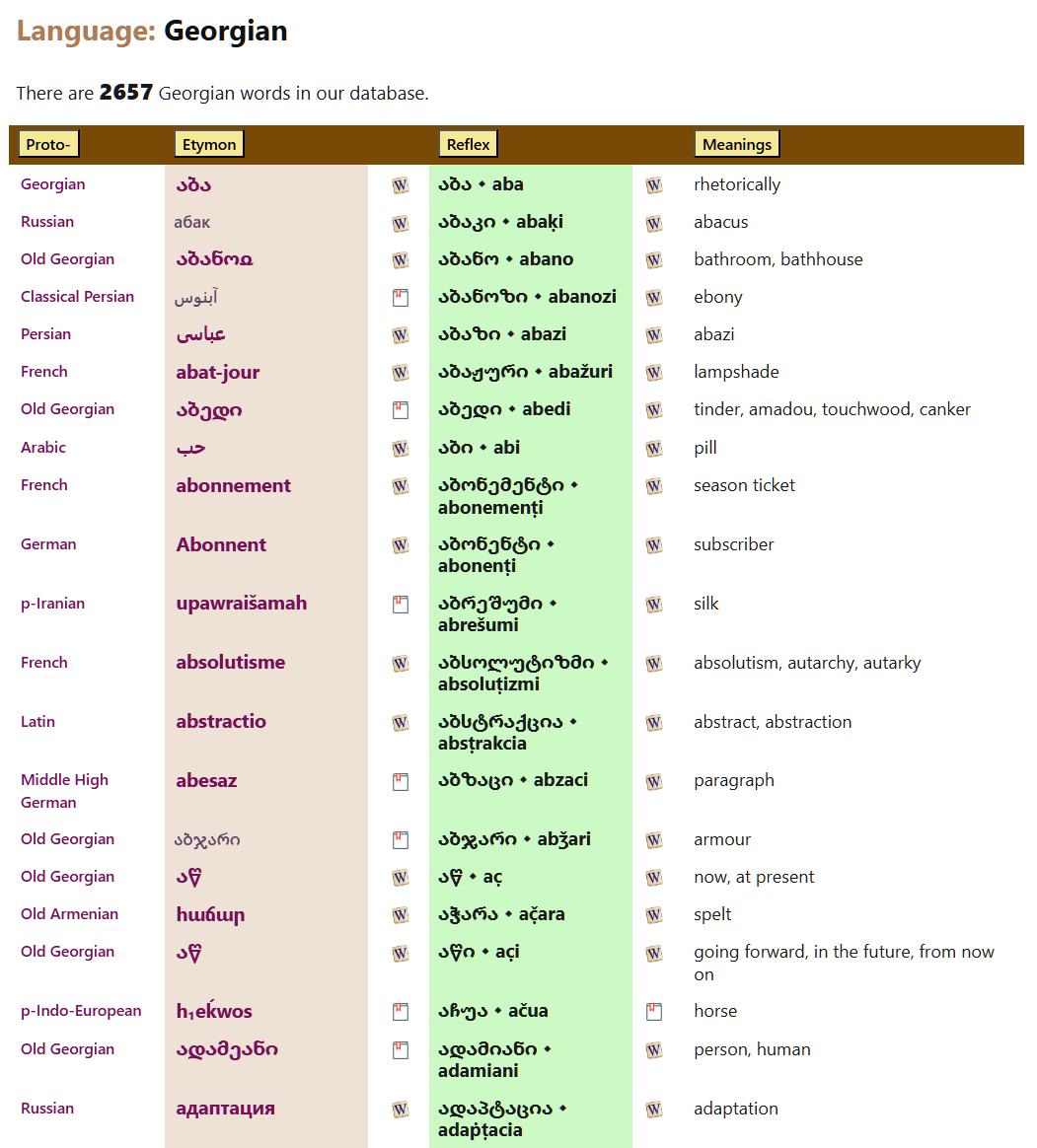Open book source icon beside etymon upawraišamah
1037x1148 pixels.
[x=400, y=605]
